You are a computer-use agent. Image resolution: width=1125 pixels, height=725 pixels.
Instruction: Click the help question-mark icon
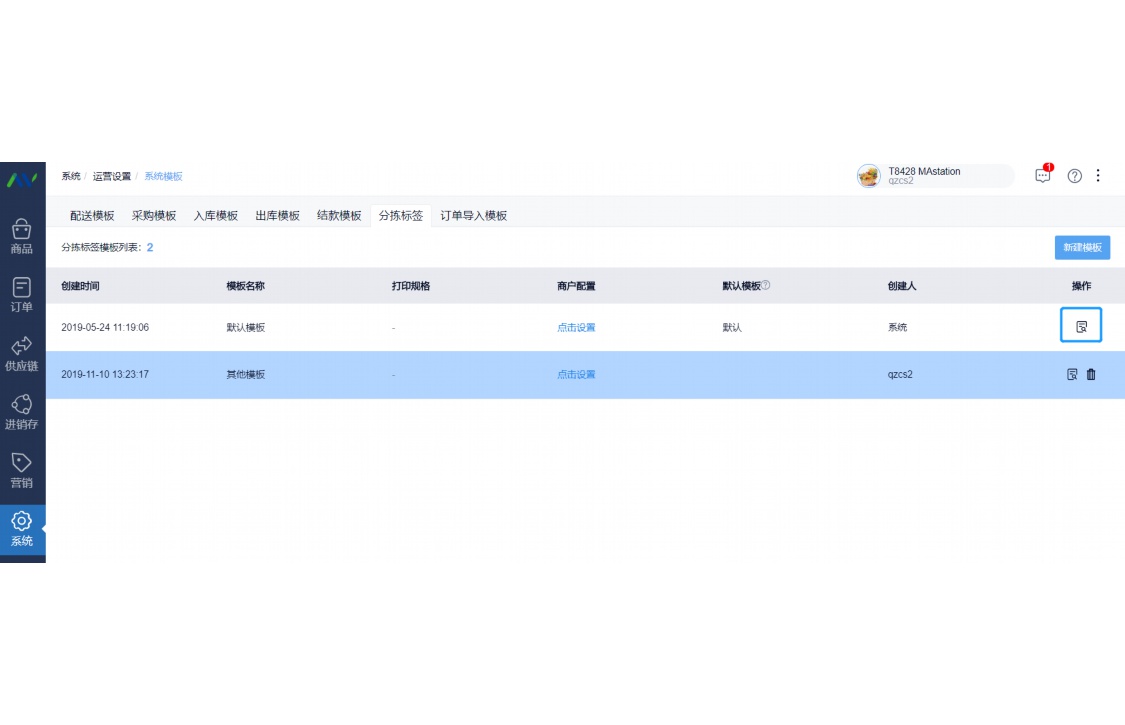click(x=1073, y=175)
